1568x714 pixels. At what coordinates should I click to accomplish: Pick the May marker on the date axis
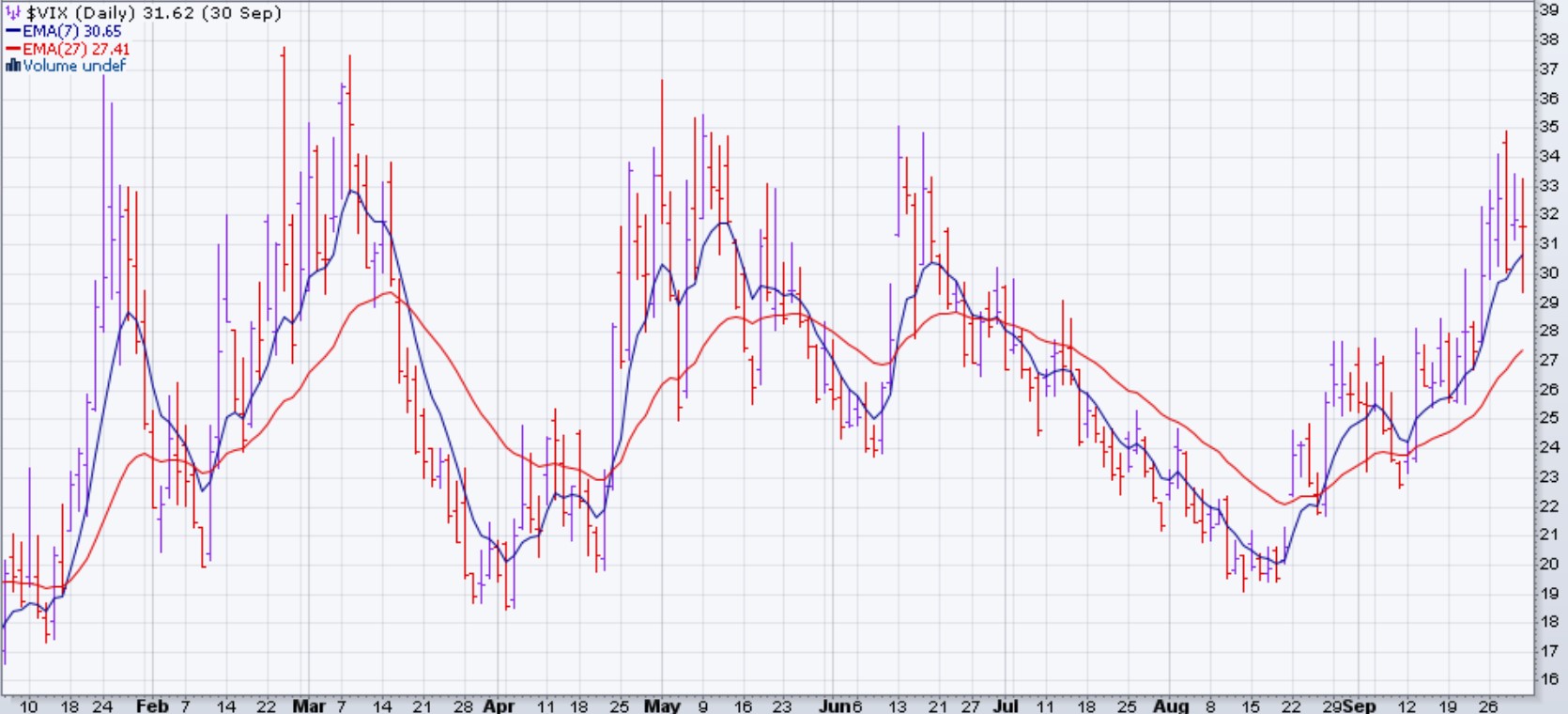point(662,706)
